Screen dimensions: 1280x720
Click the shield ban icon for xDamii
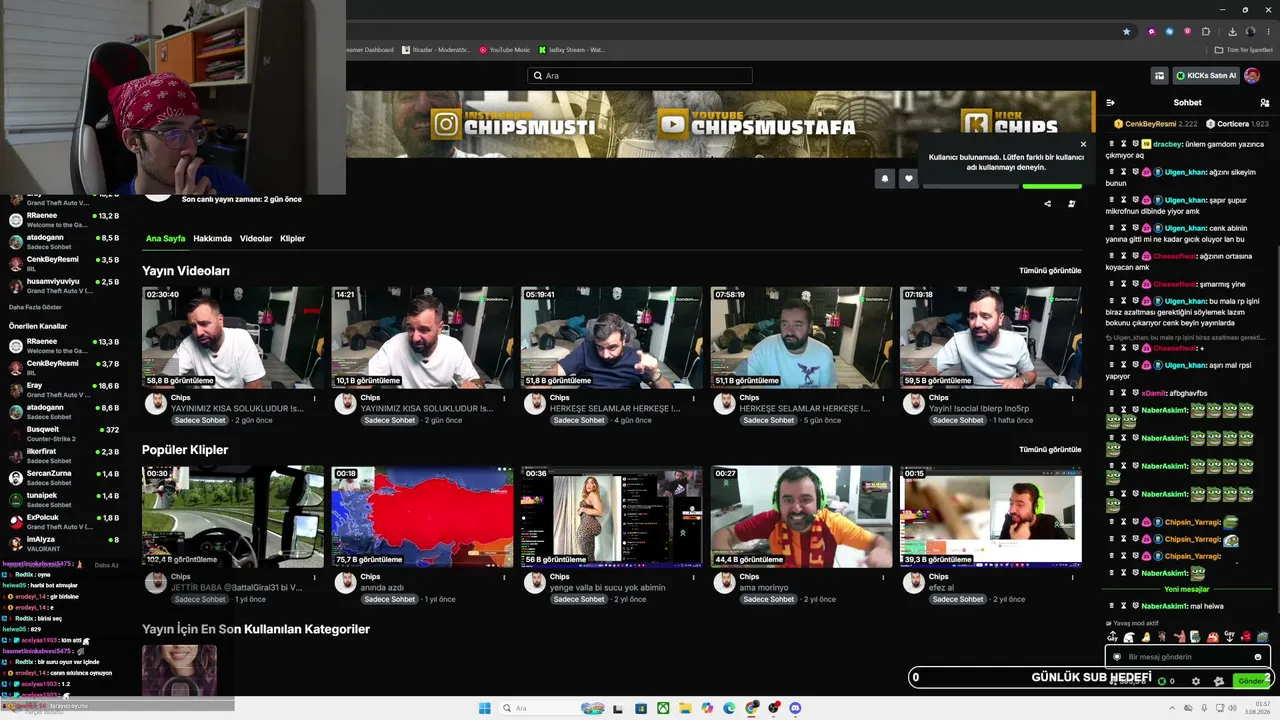coord(1135,393)
